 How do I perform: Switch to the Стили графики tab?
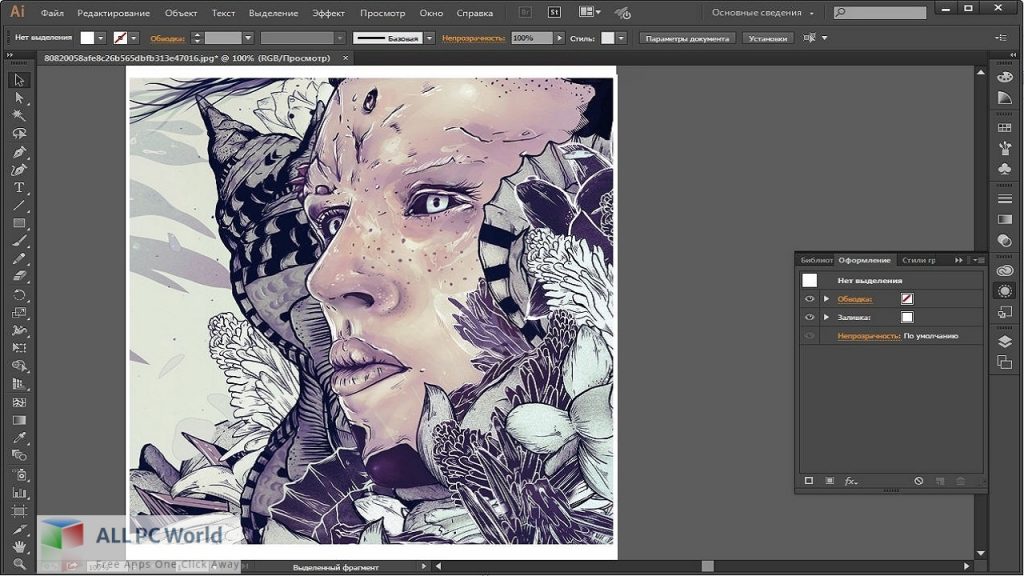(918, 260)
